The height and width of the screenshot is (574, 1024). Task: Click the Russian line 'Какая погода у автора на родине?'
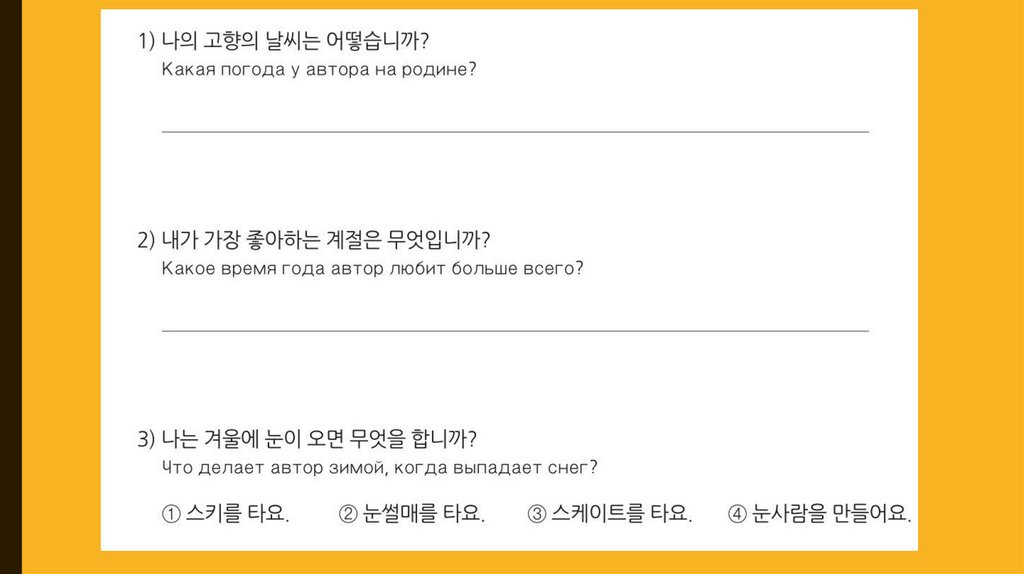(x=318, y=71)
